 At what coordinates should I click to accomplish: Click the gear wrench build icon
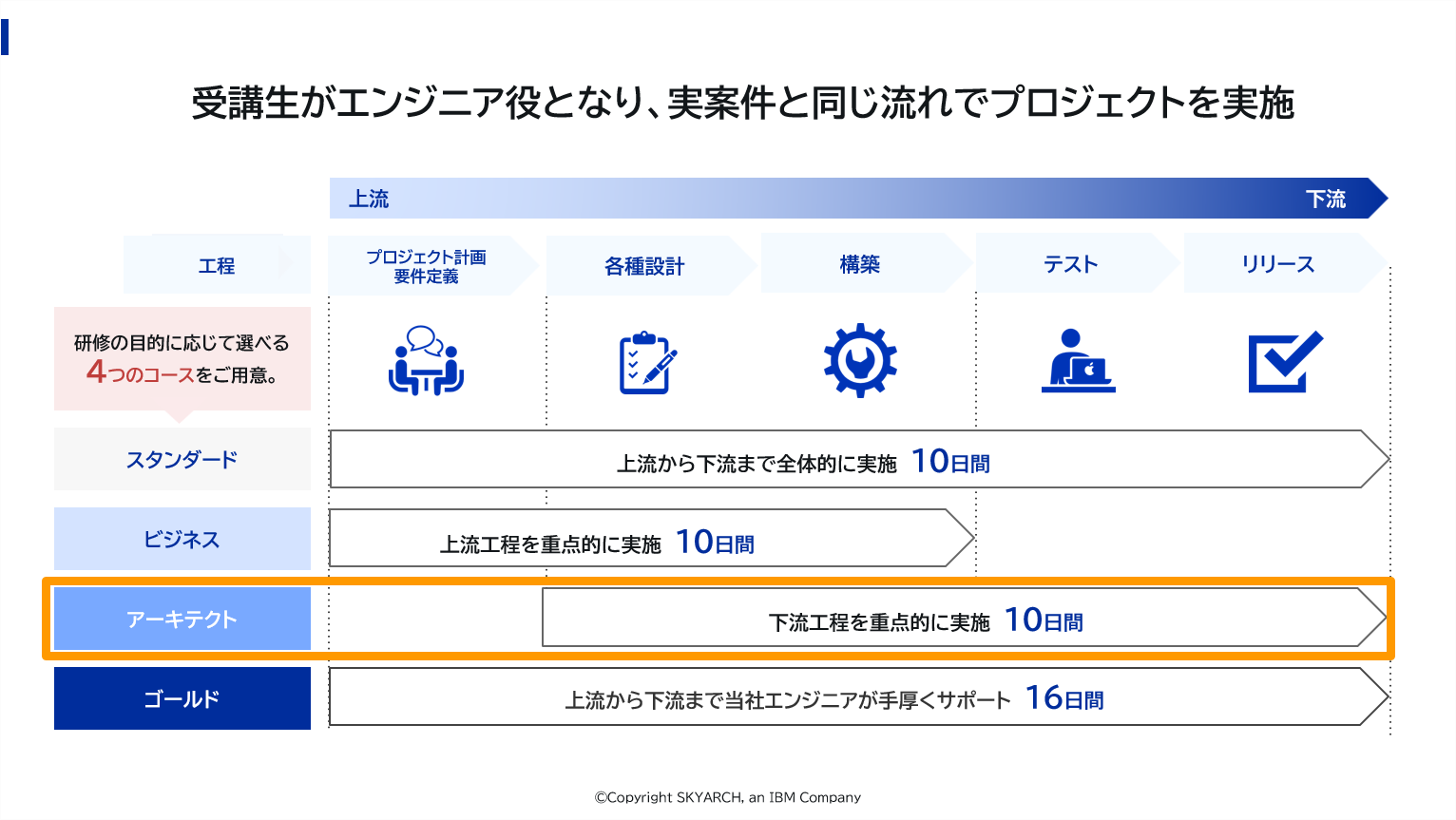pos(859,361)
